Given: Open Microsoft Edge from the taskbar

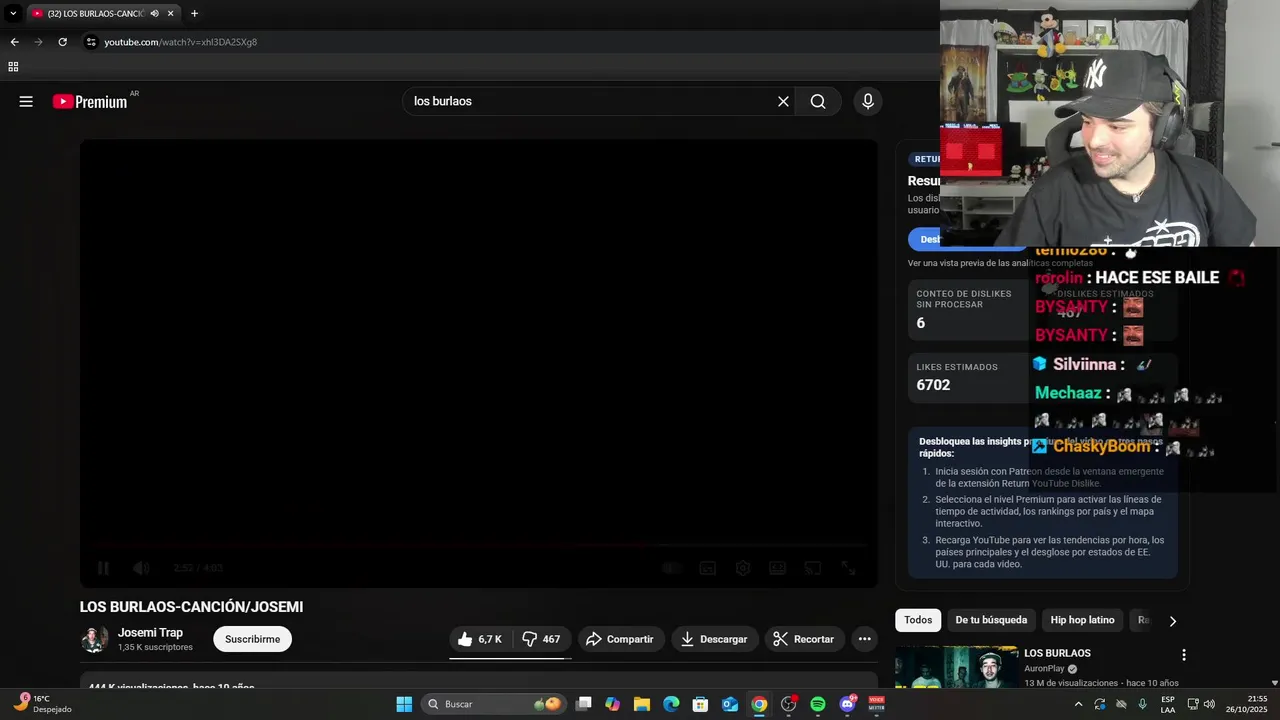Looking at the screenshot, I should 671,704.
